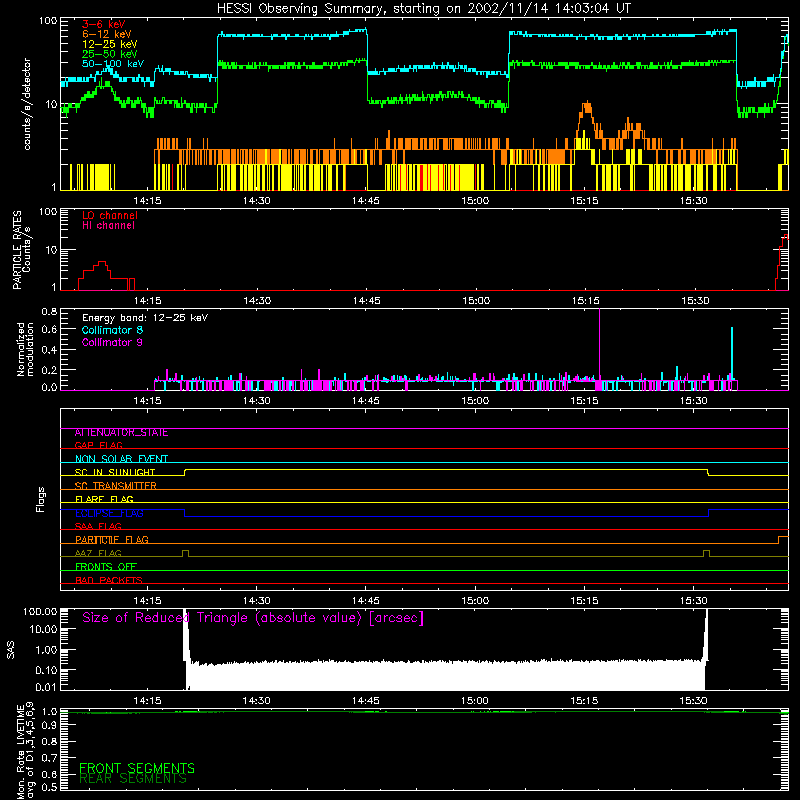Click the Size of Reduced Triangle caption
The width and height of the screenshot is (800, 800).
[x=253, y=618]
